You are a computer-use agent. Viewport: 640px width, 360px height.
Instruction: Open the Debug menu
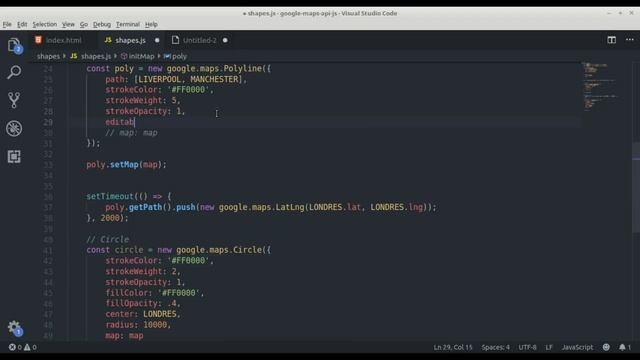pos(102,24)
